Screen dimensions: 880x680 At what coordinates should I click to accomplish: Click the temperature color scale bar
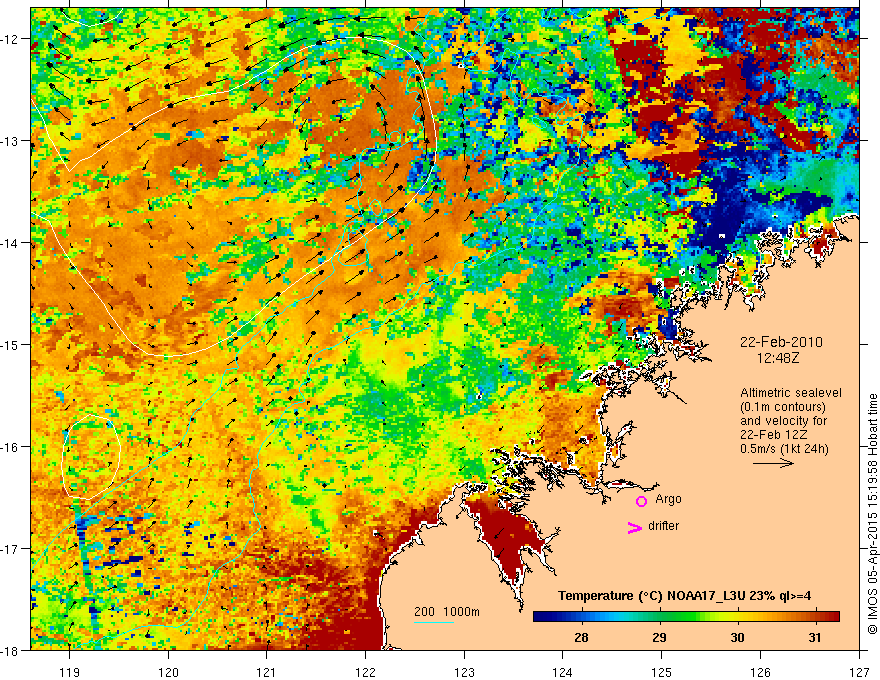(686, 617)
